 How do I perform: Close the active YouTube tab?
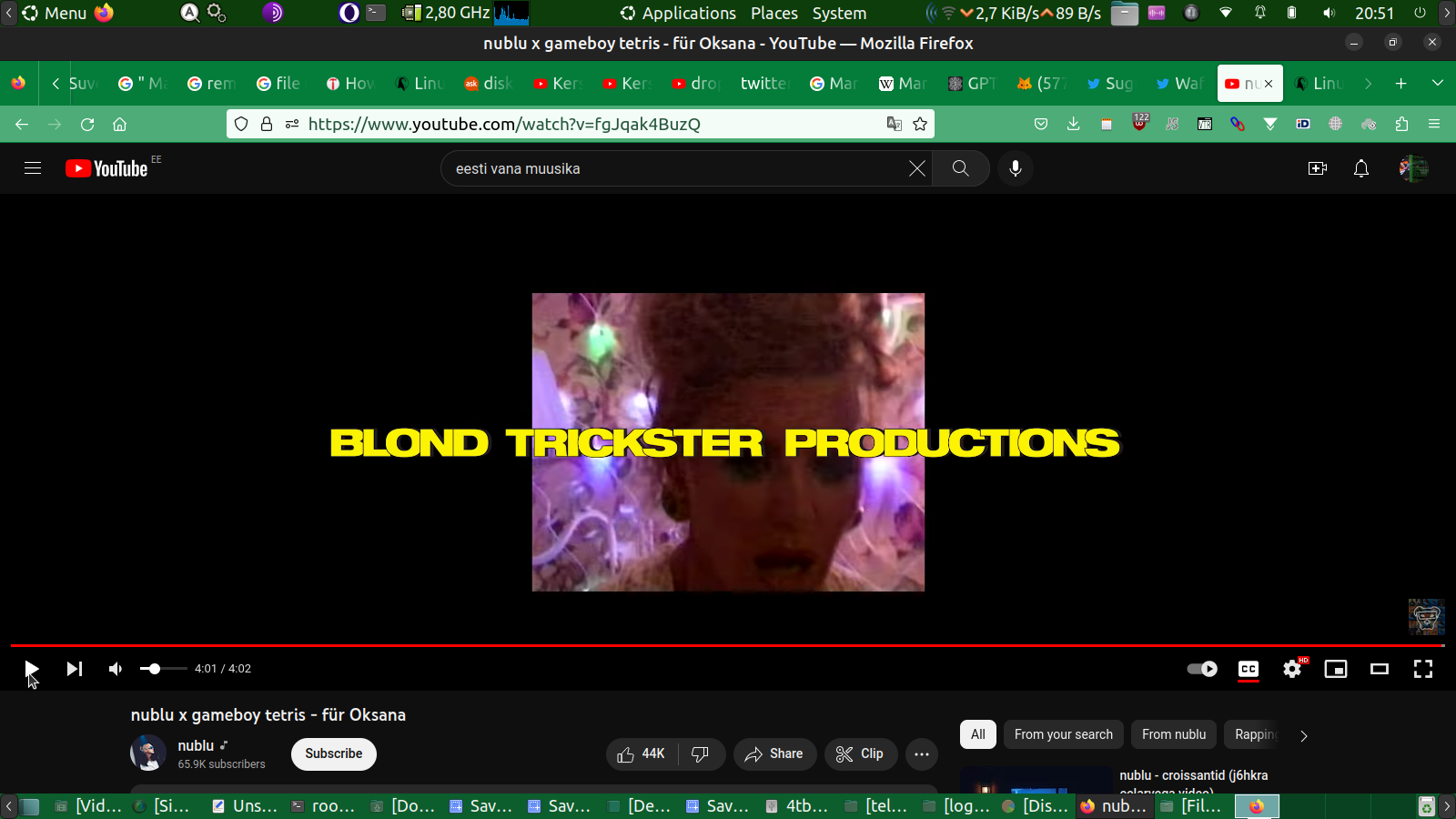point(1269,84)
